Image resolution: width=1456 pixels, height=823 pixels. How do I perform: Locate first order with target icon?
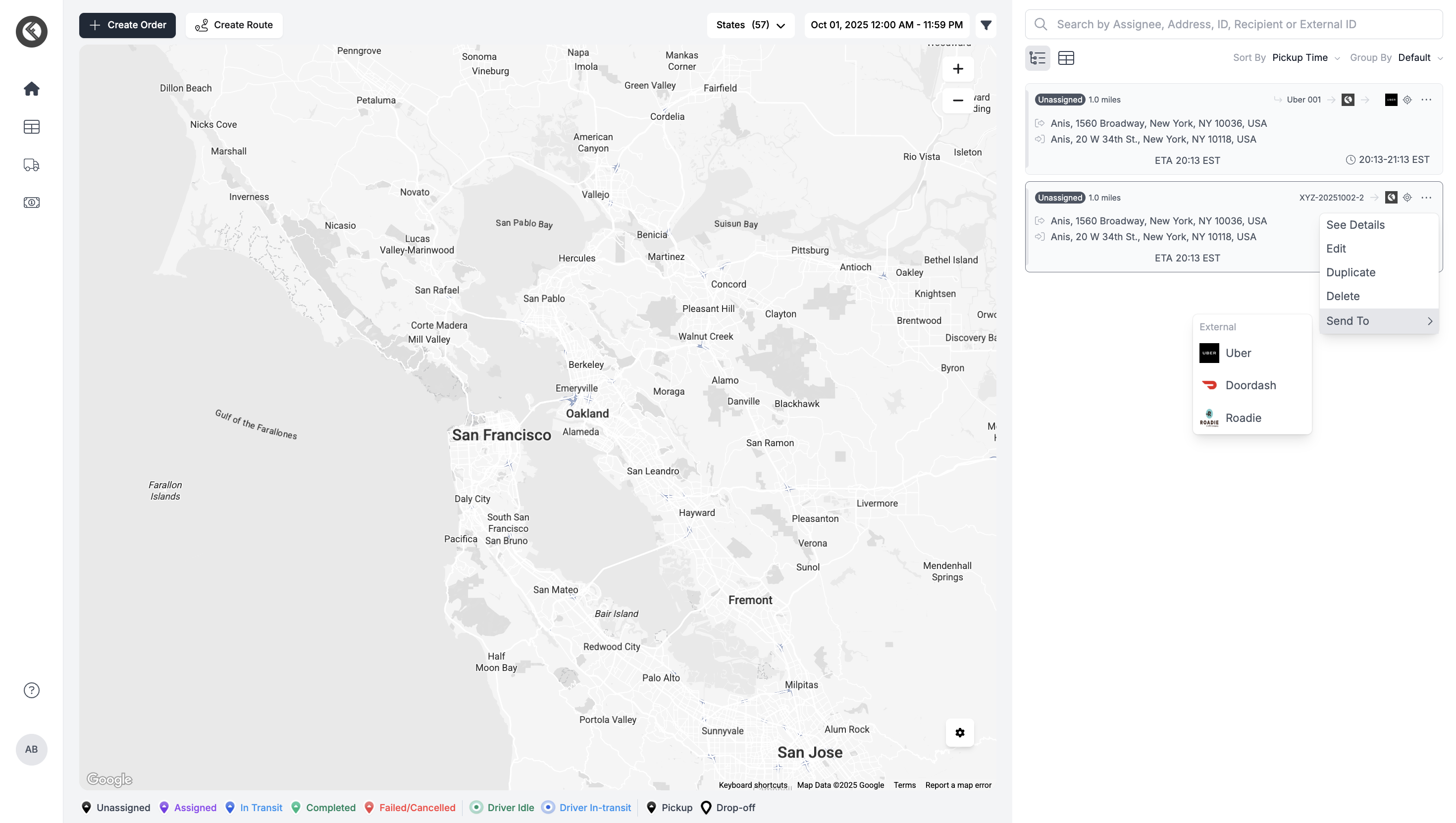(x=1407, y=100)
